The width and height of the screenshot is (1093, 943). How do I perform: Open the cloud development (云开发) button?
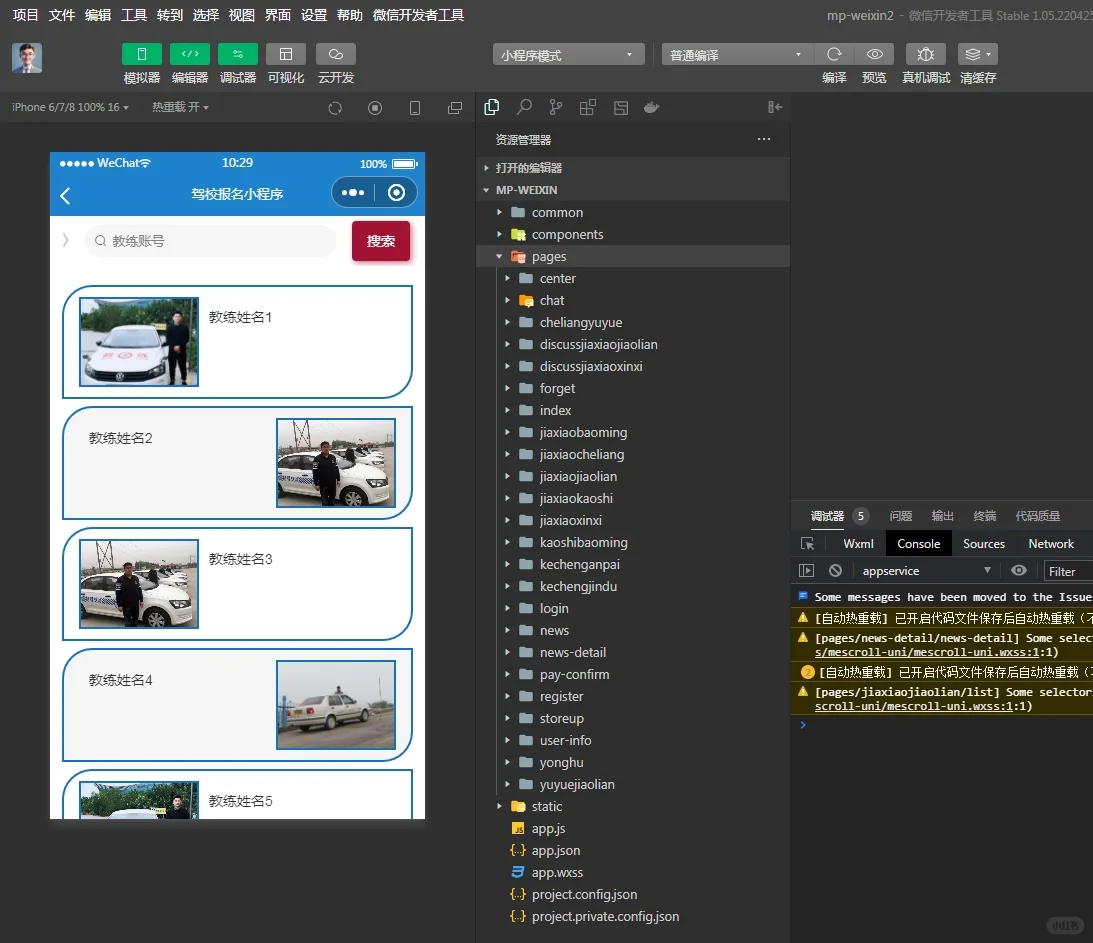click(x=336, y=54)
